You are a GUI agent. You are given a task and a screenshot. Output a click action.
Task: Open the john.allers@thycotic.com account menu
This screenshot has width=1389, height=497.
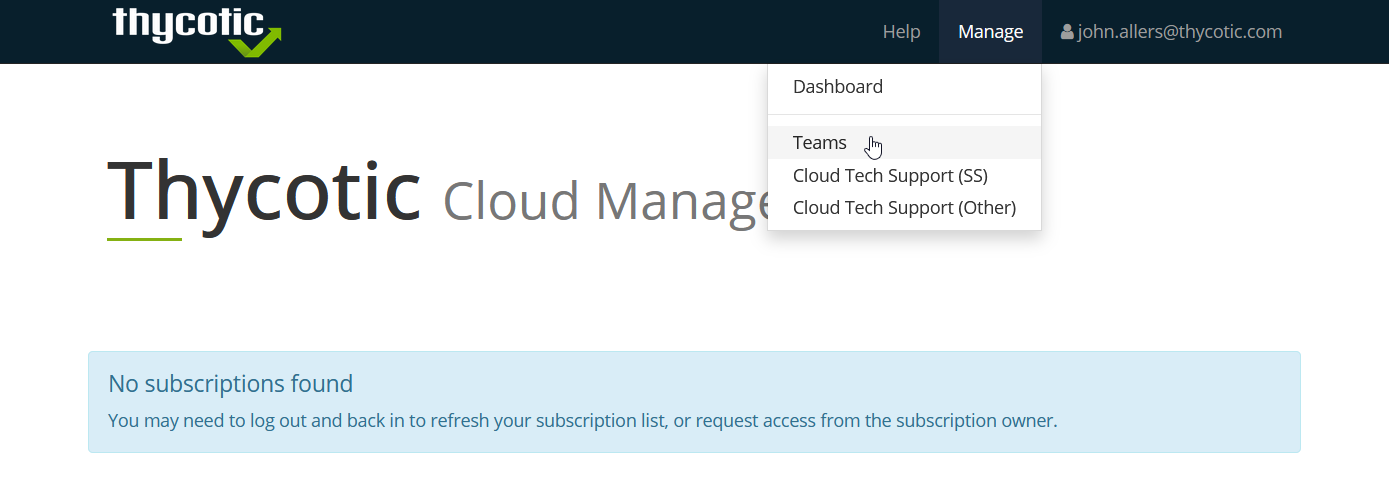point(1171,32)
